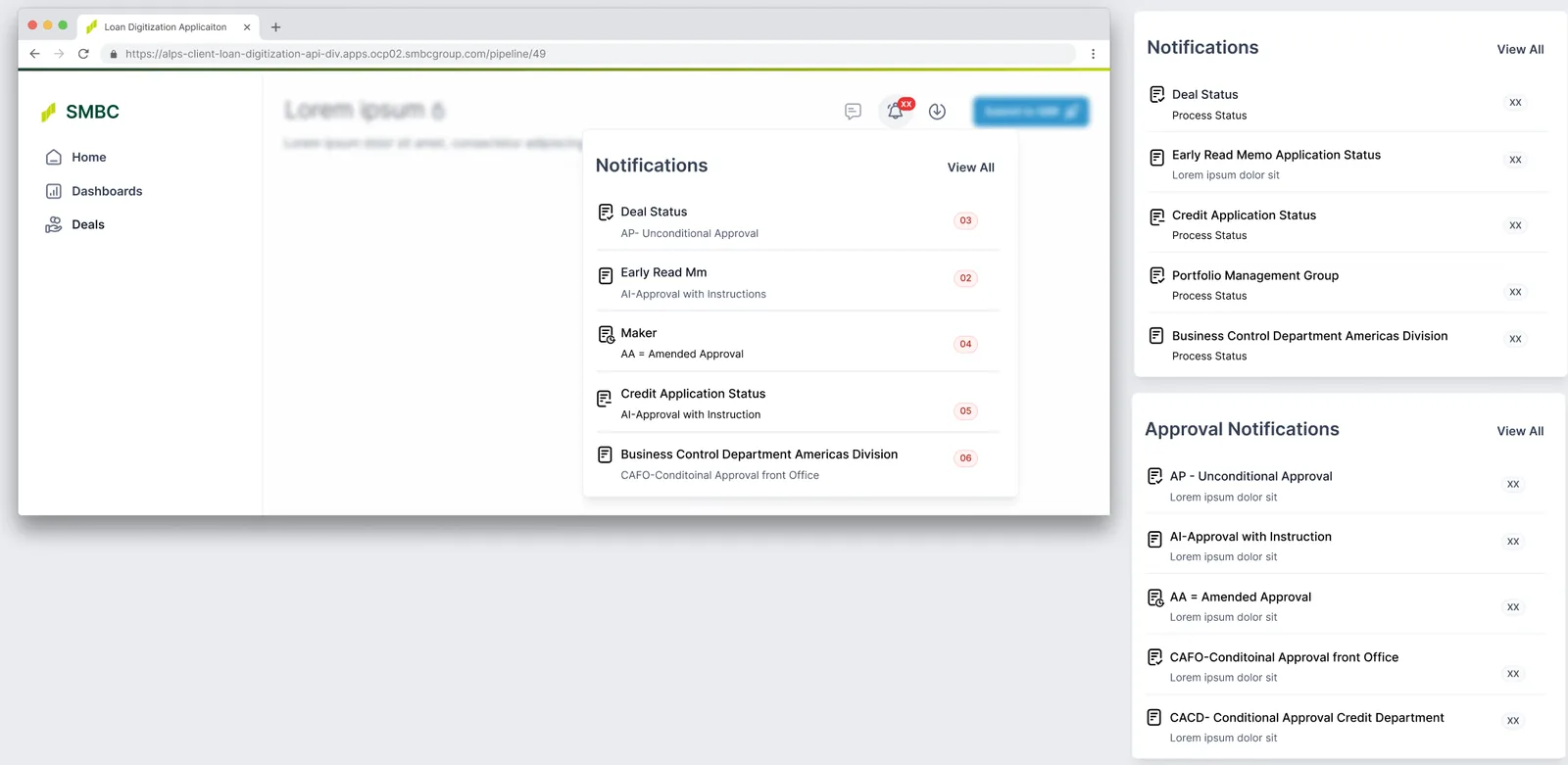Click the browser address bar URL
1568x765 pixels.
tap(335, 54)
